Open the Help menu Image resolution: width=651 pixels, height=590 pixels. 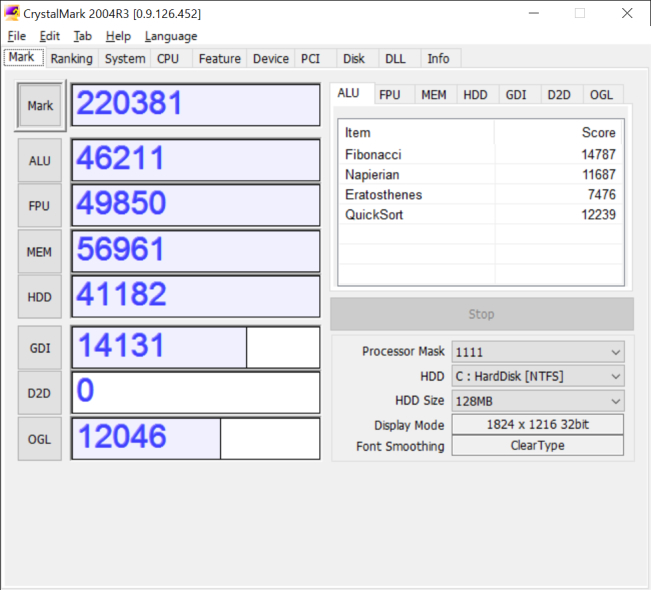118,36
